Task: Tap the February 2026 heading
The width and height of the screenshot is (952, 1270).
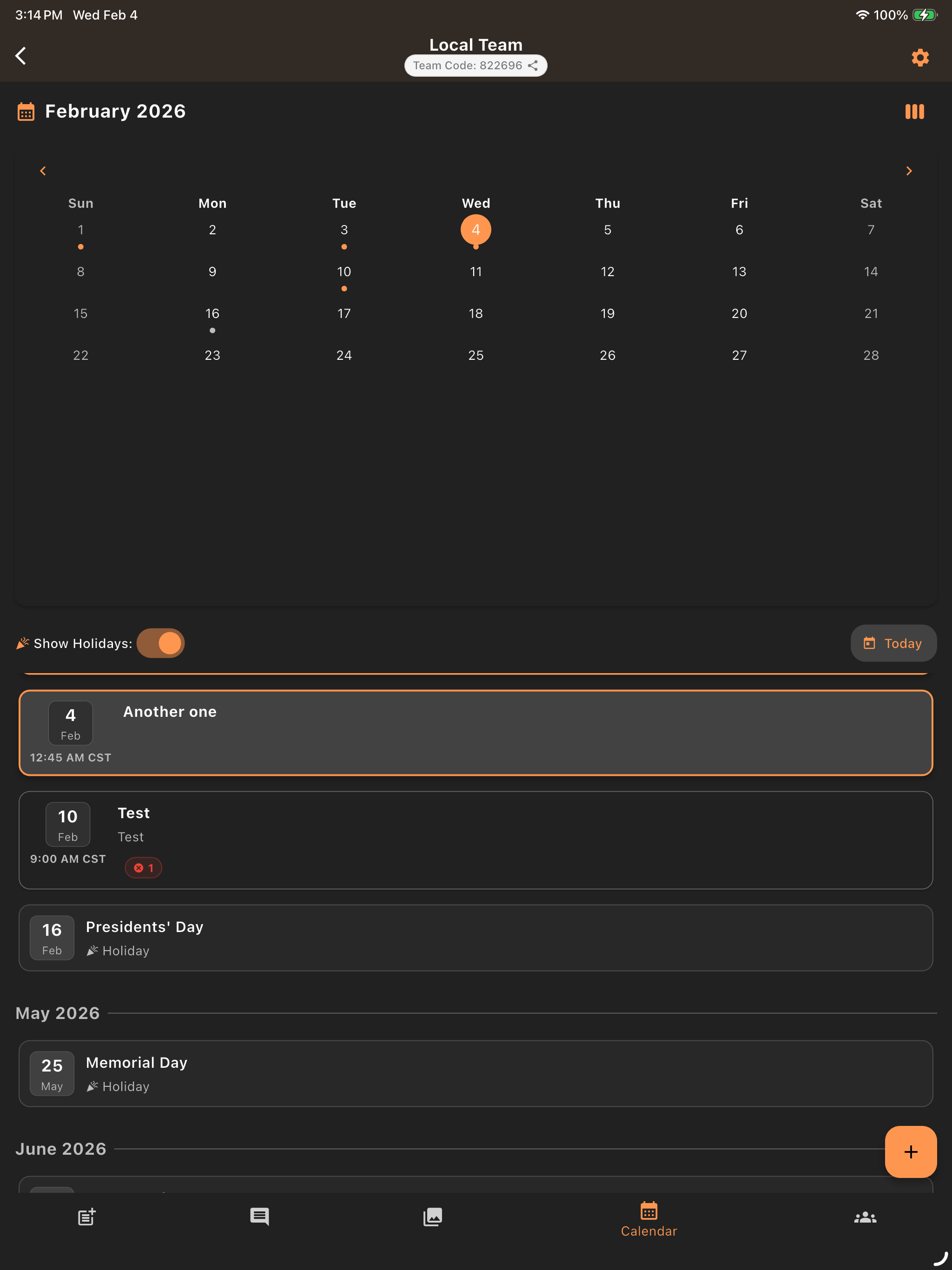Action: click(115, 112)
